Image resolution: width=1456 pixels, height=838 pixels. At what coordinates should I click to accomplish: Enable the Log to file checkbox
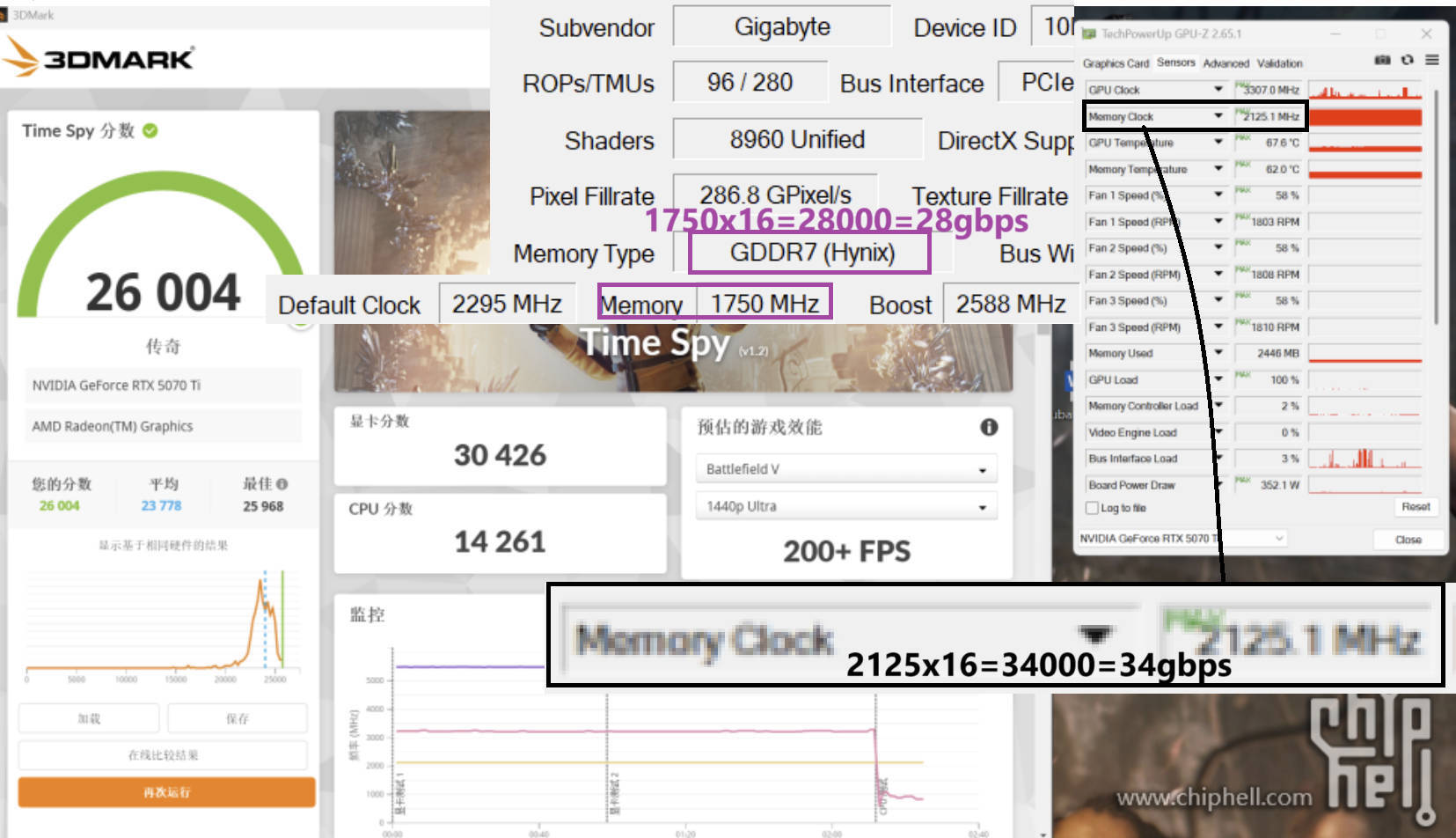[x=1093, y=507]
